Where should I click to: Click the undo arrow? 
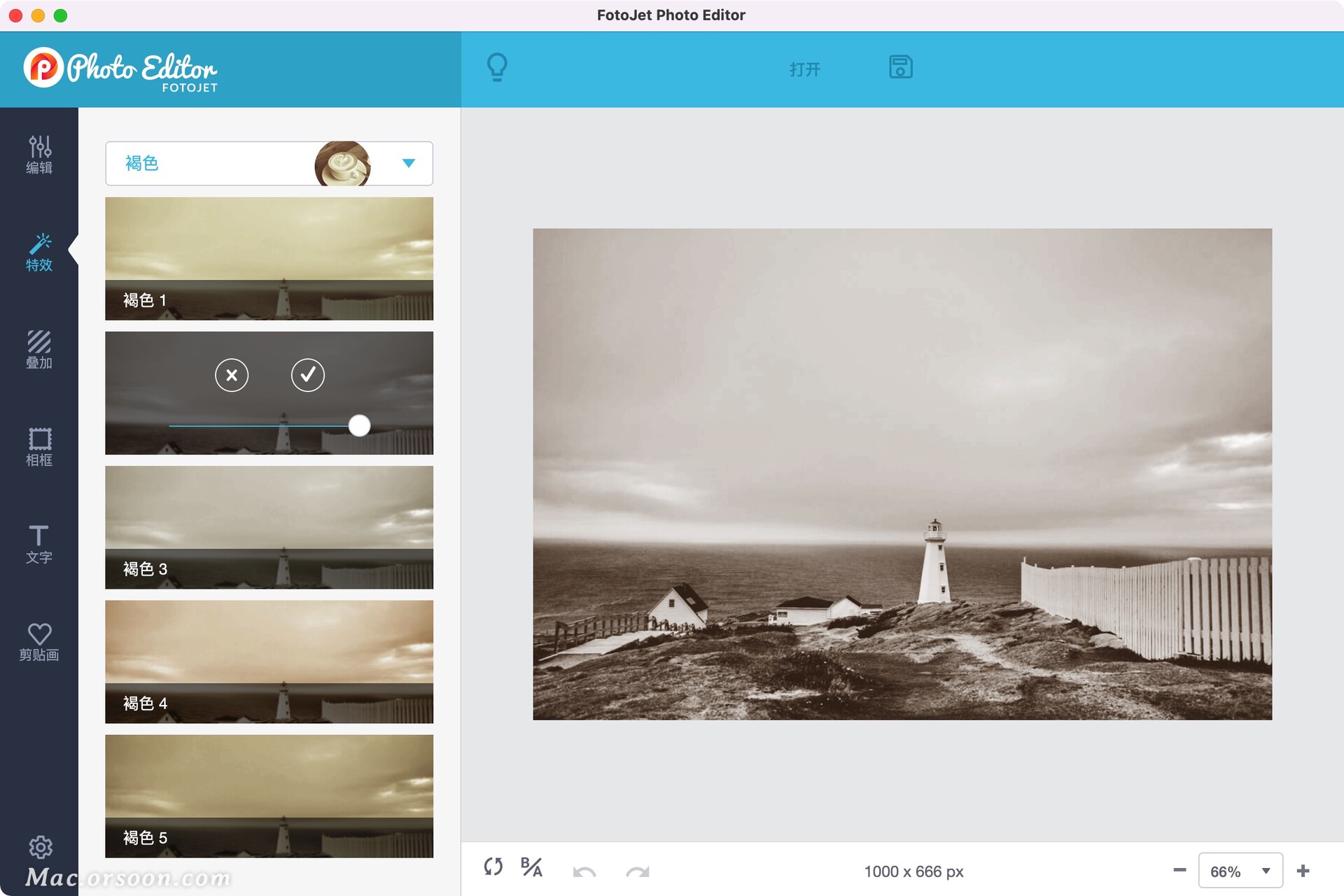pyautogui.click(x=584, y=871)
